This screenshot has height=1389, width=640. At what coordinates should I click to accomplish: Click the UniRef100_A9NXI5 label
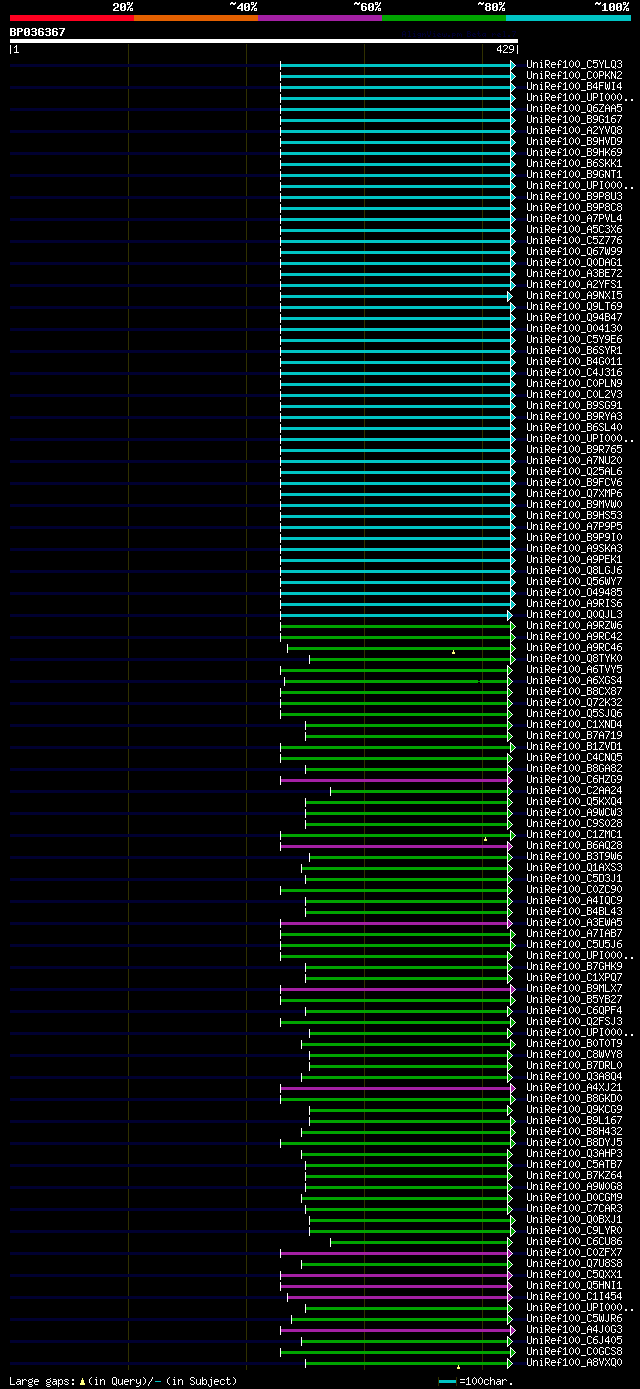point(574,296)
